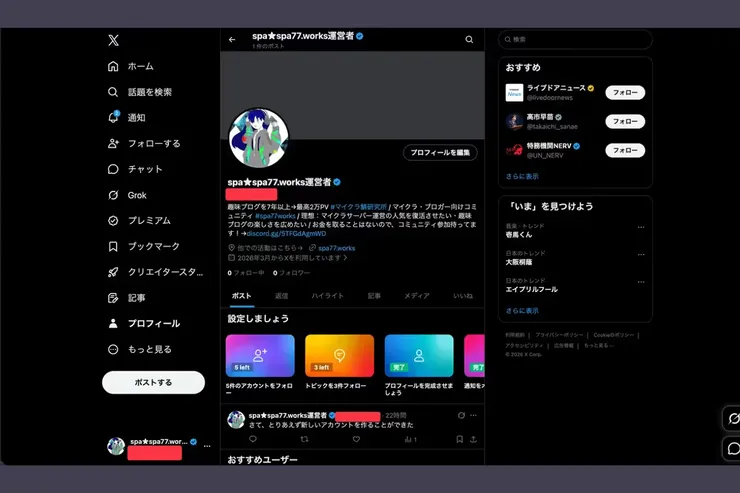This screenshot has height=493, width=740.
Task: Open the Follow people icon (フォローする)
Action: (113, 143)
